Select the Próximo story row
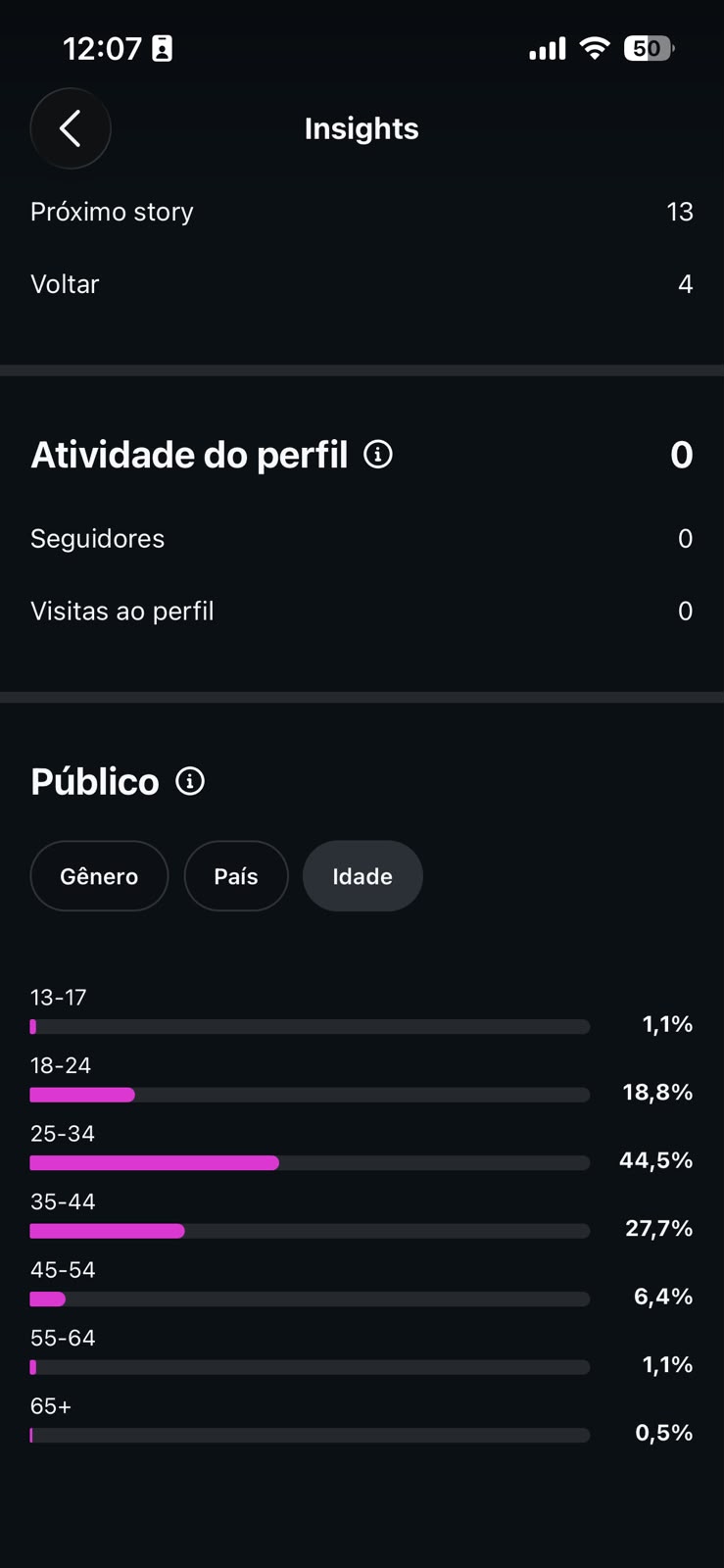 pos(362,212)
